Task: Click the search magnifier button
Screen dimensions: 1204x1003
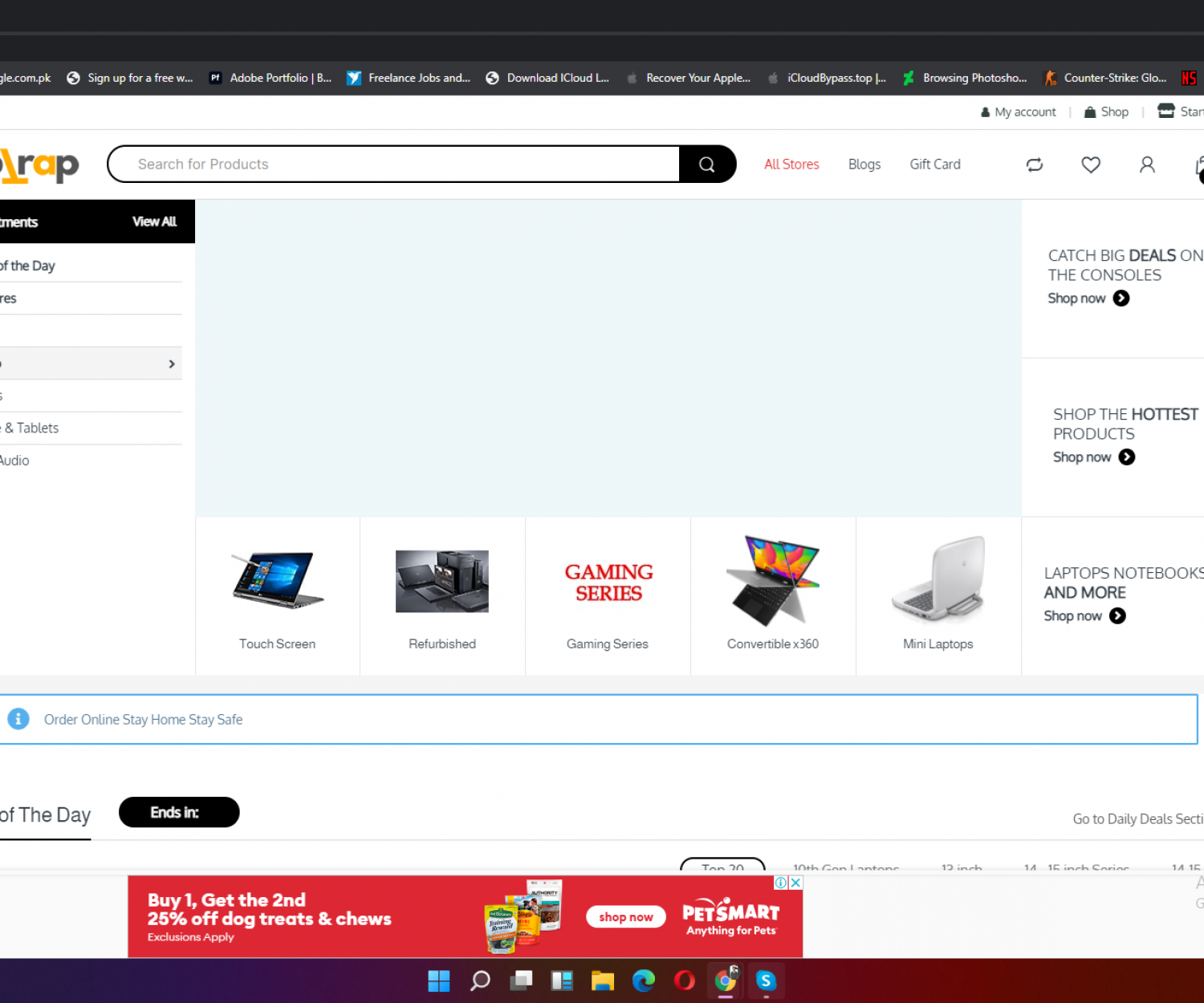Action: click(x=706, y=164)
